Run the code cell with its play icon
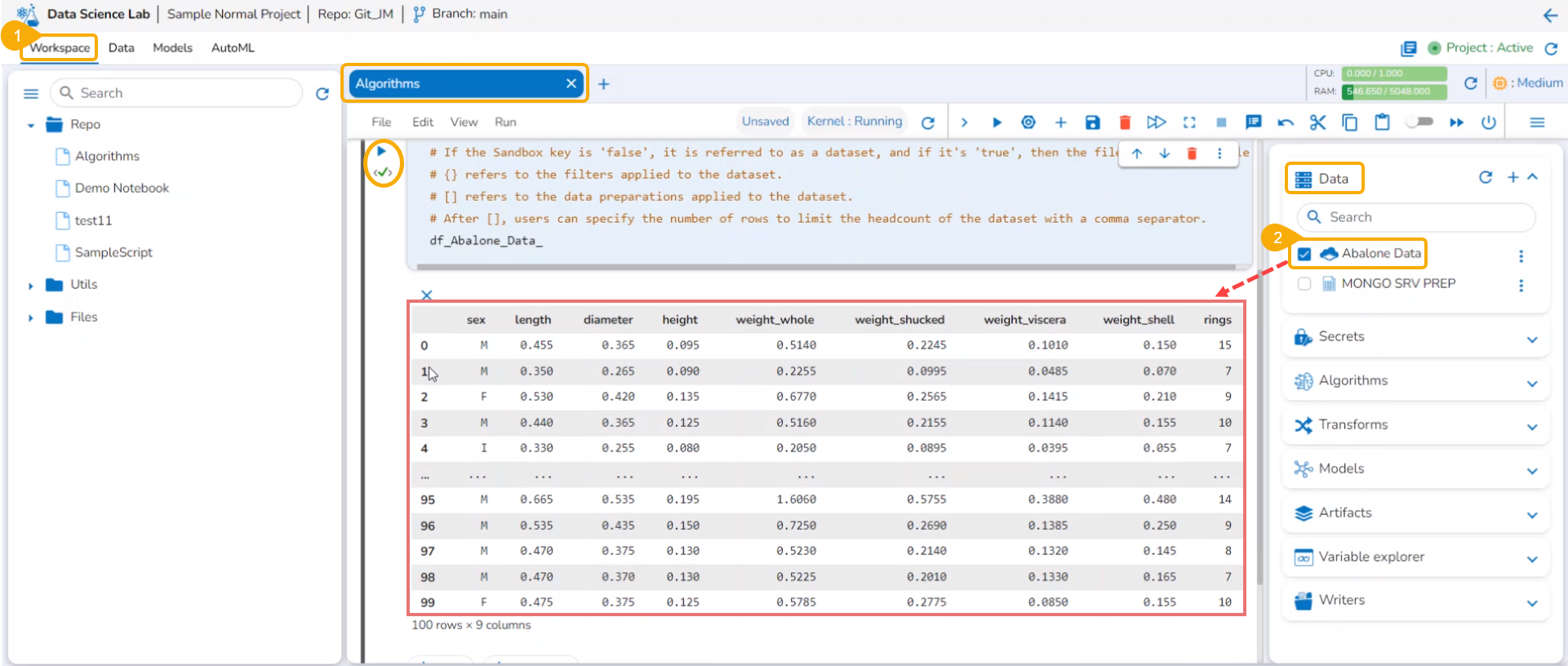Screen dimensions: 1568x666 [381, 151]
